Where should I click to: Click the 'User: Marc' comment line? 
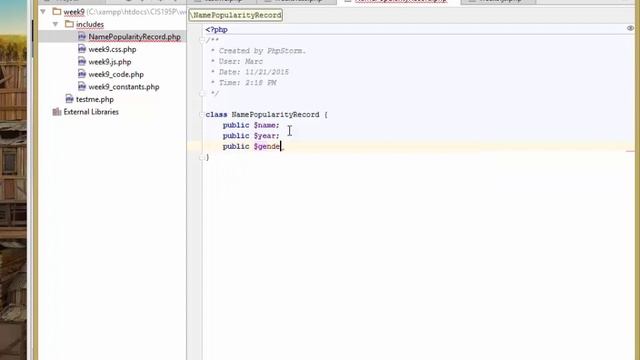pyautogui.click(x=241, y=62)
